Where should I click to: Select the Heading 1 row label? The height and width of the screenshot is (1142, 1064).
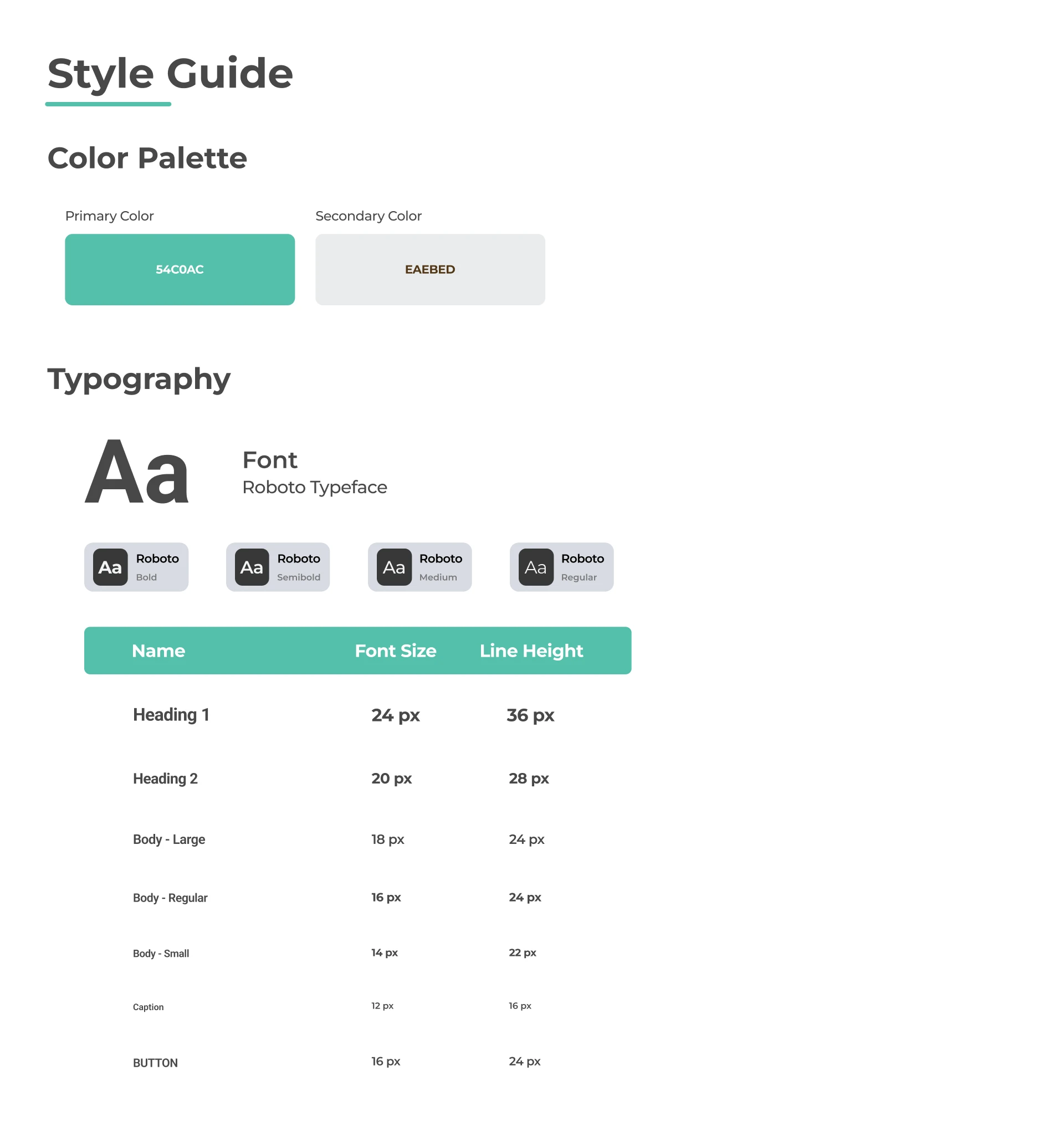(x=171, y=715)
